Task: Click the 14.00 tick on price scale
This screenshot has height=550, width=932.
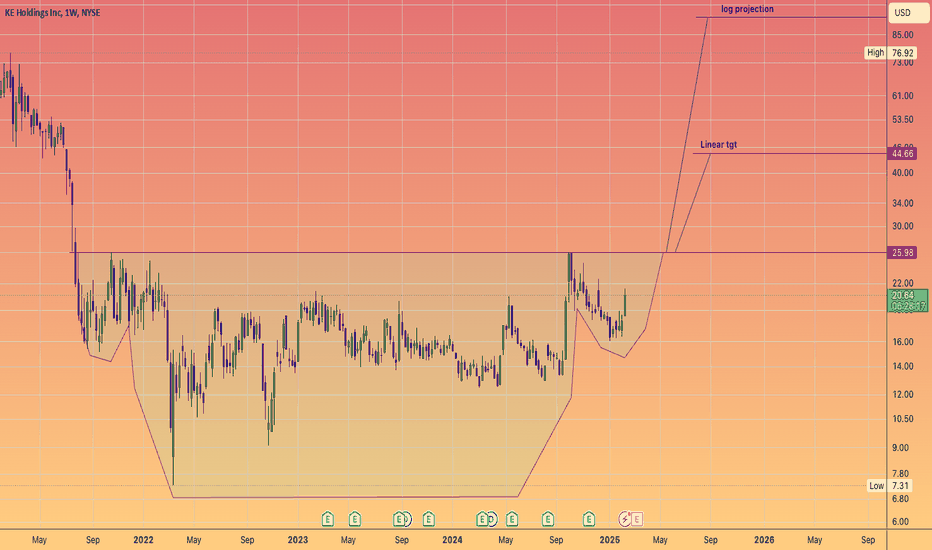Action: [902, 366]
